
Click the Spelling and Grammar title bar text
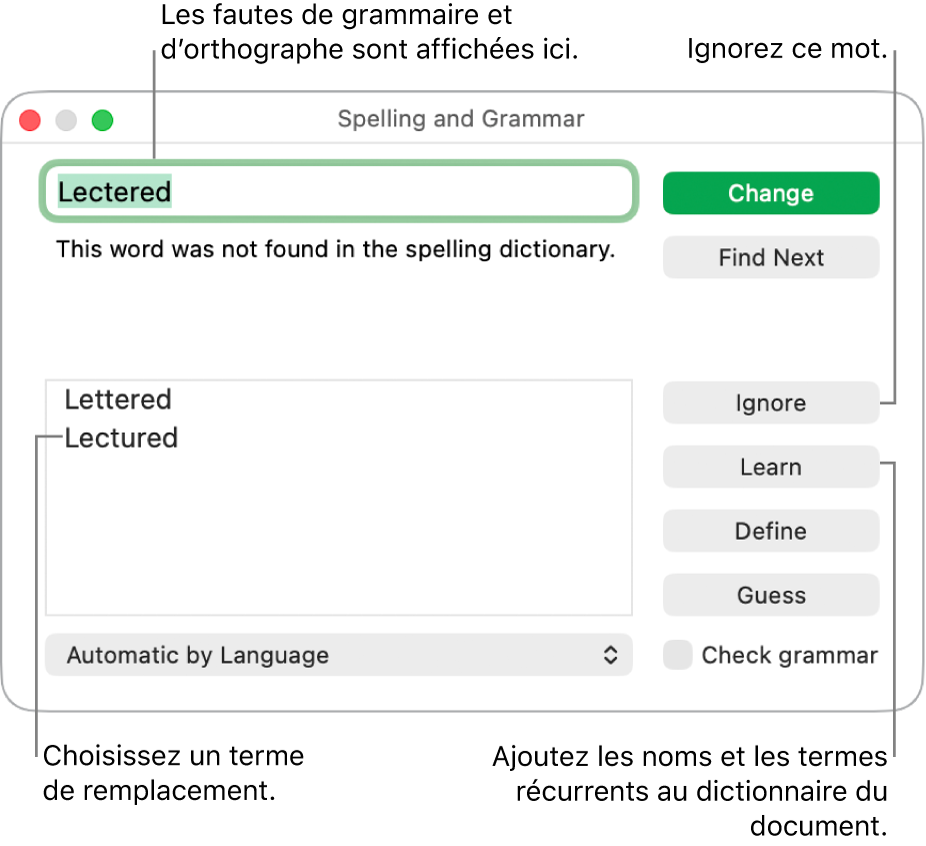click(x=460, y=119)
